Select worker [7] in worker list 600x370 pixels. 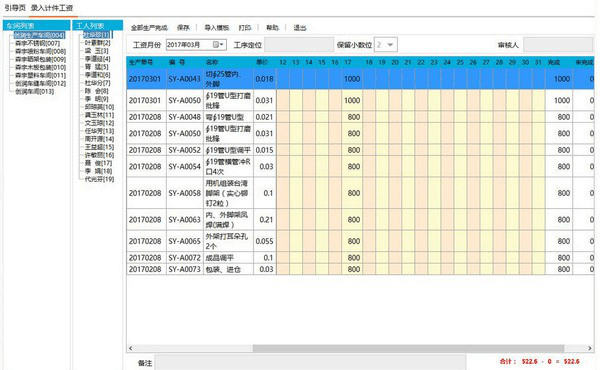click(98, 83)
